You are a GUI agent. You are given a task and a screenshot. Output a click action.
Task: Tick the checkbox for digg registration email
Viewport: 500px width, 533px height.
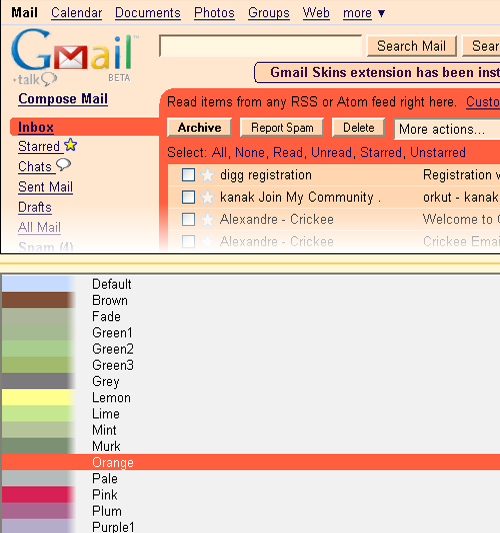pyautogui.click(x=188, y=175)
